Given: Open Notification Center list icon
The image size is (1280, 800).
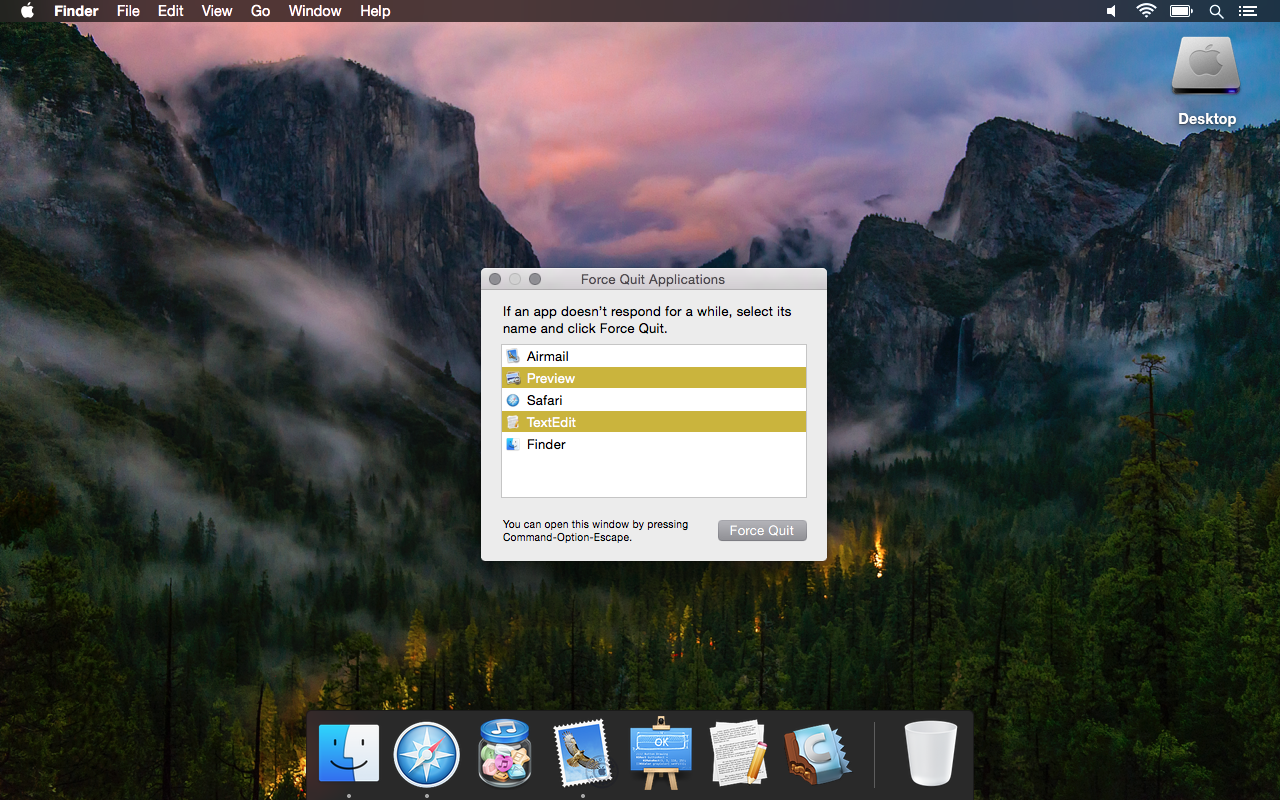Looking at the screenshot, I should point(1247,11).
